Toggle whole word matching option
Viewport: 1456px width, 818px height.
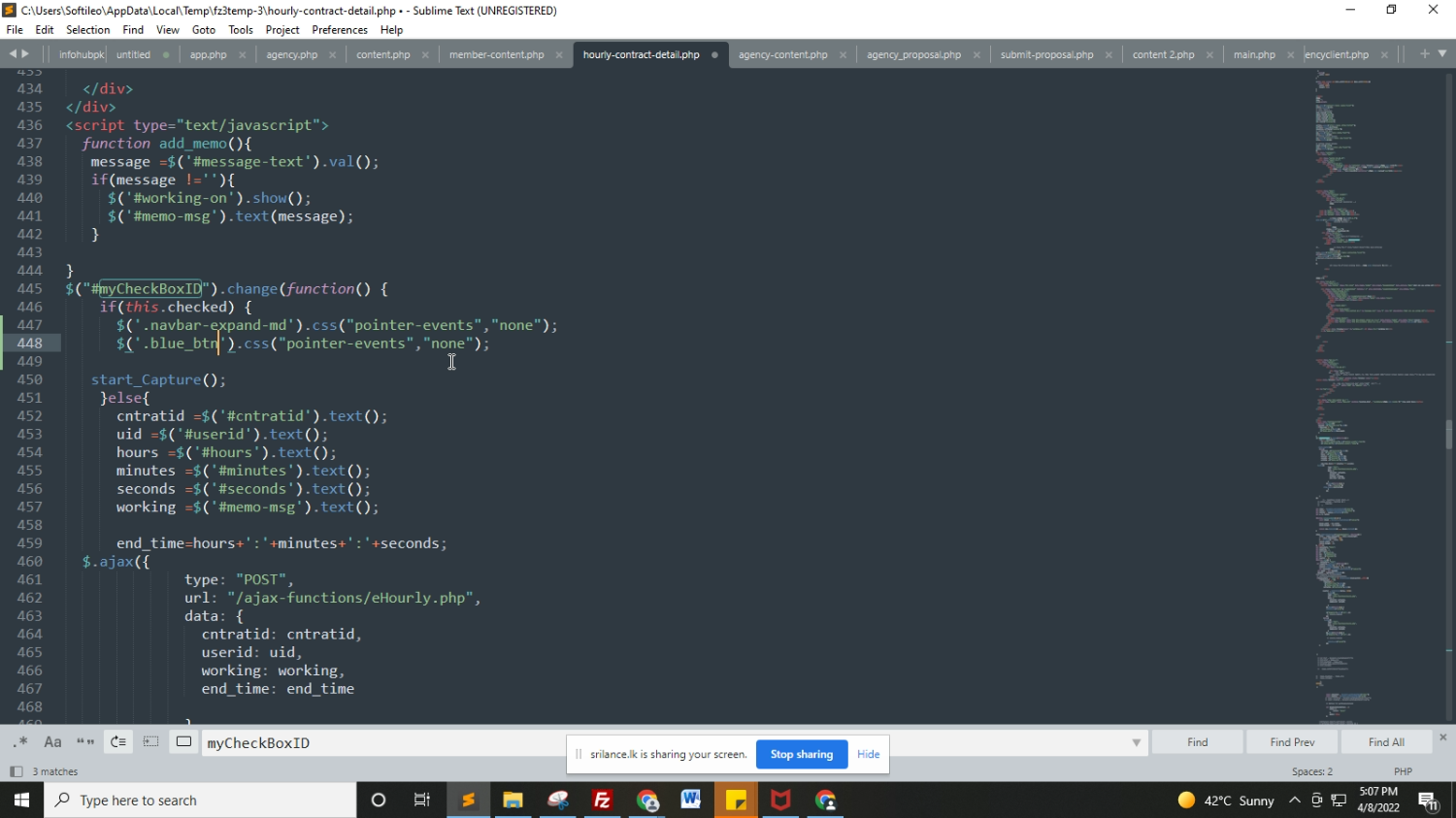point(85,742)
